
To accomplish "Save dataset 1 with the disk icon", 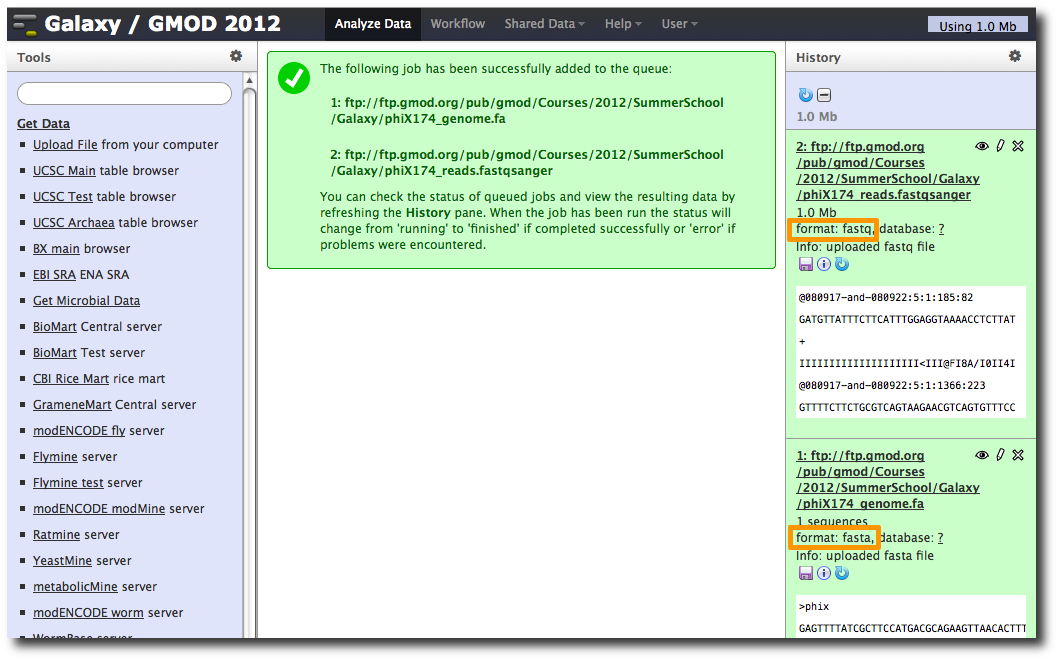I will pyautogui.click(x=805, y=573).
